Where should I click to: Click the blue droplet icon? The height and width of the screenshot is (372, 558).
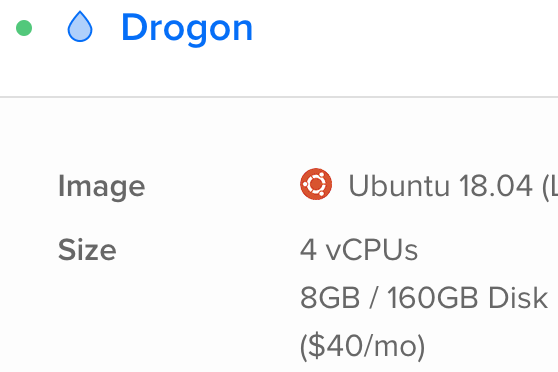[80, 27]
